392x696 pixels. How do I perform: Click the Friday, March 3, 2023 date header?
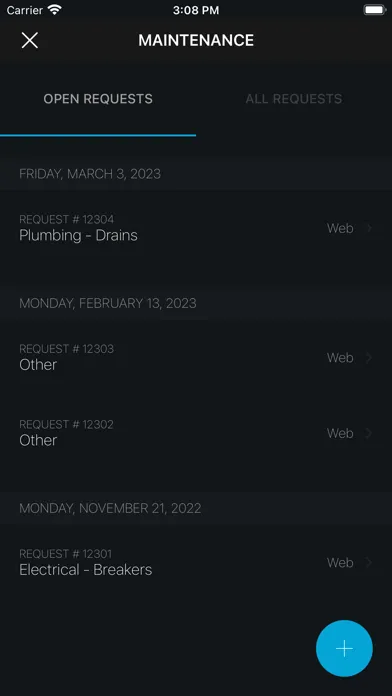pos(90,174)
